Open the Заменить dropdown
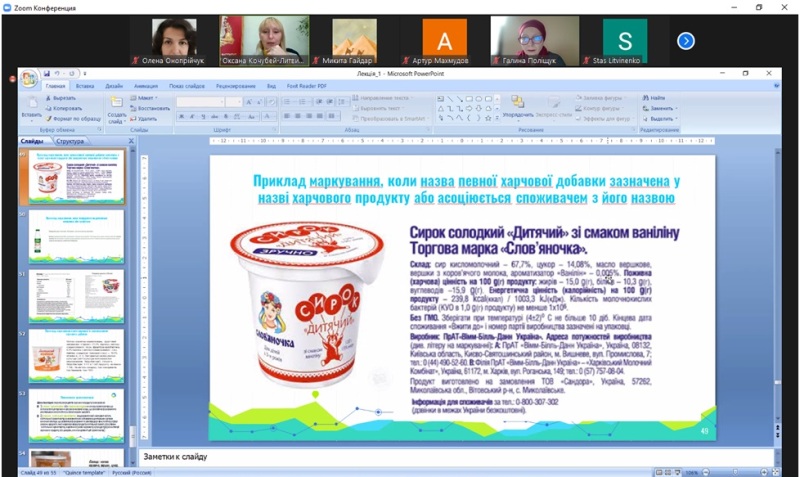 point(659,108)
